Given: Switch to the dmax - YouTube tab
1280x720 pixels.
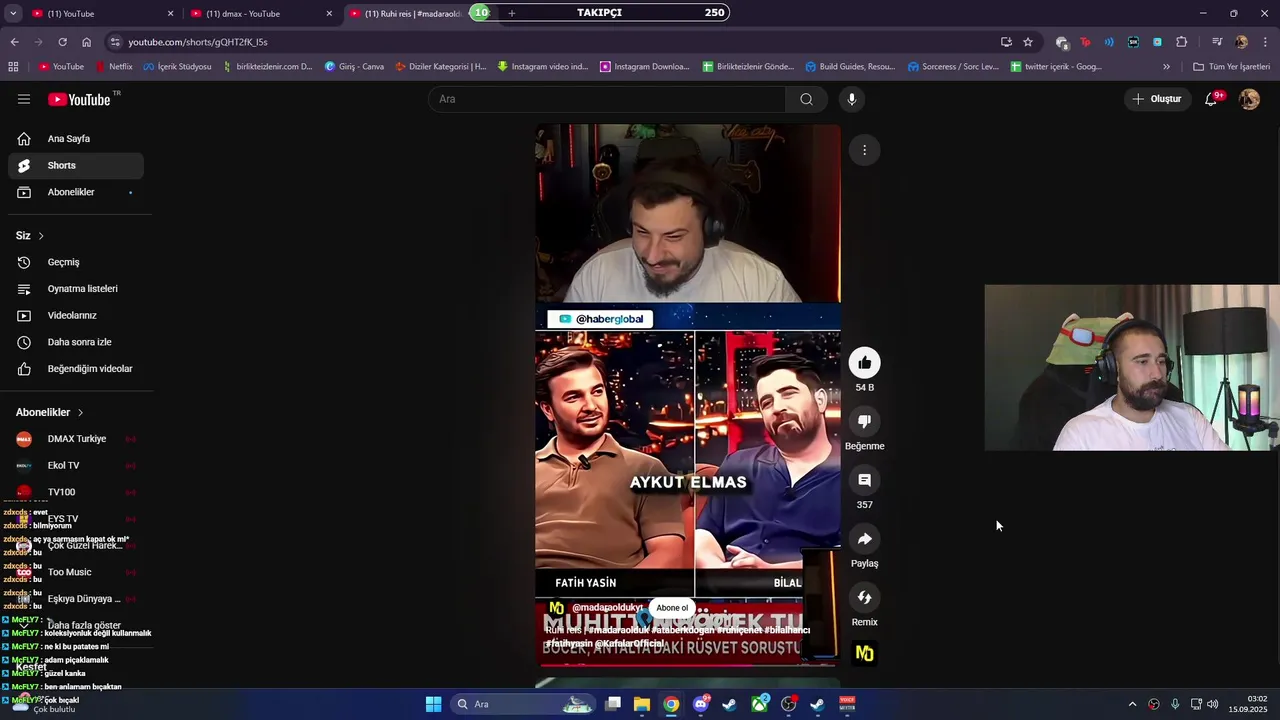Looking at the screenshot, I should click(262, 14).
